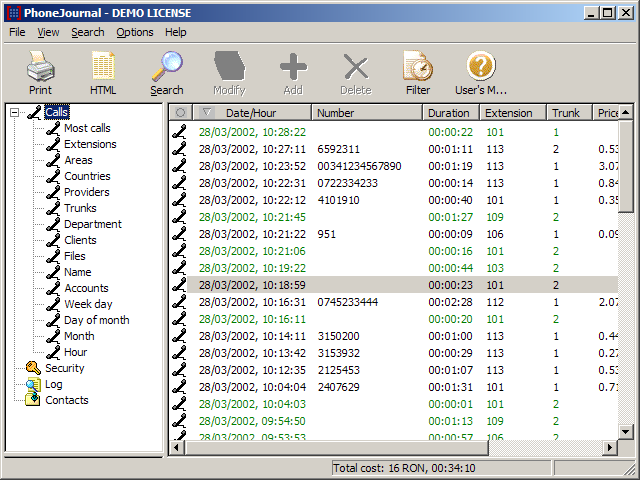Open the Contacts node icon
Image resolution: width=640 pixels, height=480 pixels.
(33, 400)
